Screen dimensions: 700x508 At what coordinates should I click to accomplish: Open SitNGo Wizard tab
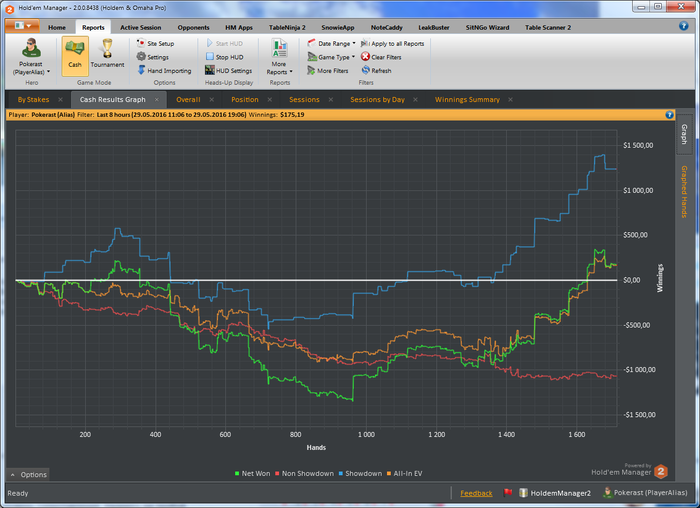pos(488,27)
